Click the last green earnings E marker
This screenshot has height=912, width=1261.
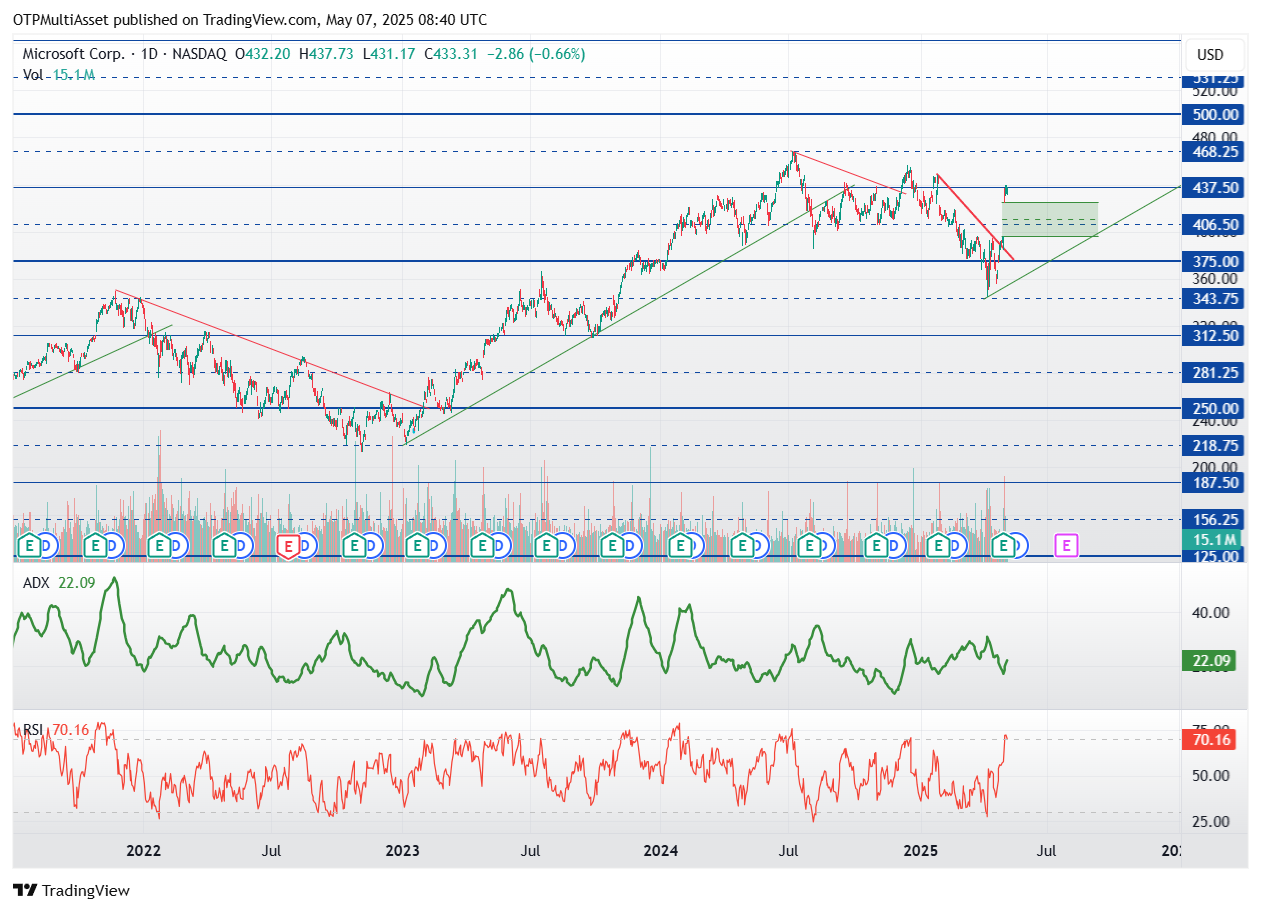click(1003, 545)
